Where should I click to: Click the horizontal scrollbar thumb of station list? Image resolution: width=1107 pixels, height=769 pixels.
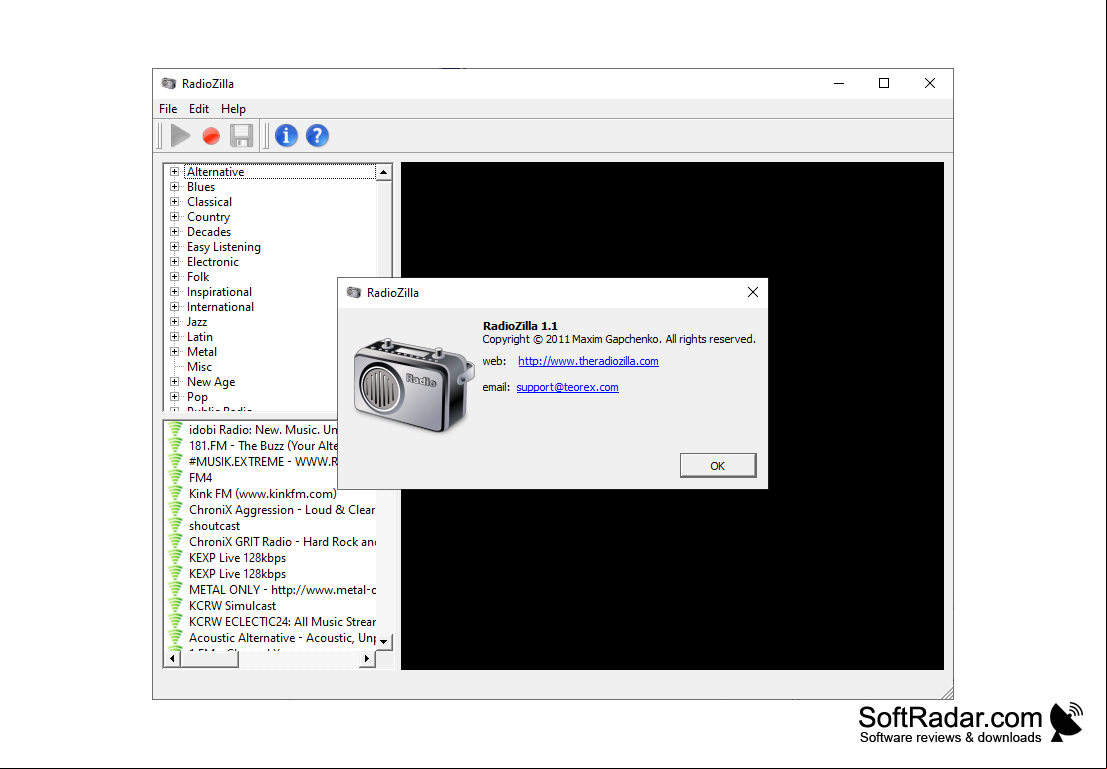point(209,658)
